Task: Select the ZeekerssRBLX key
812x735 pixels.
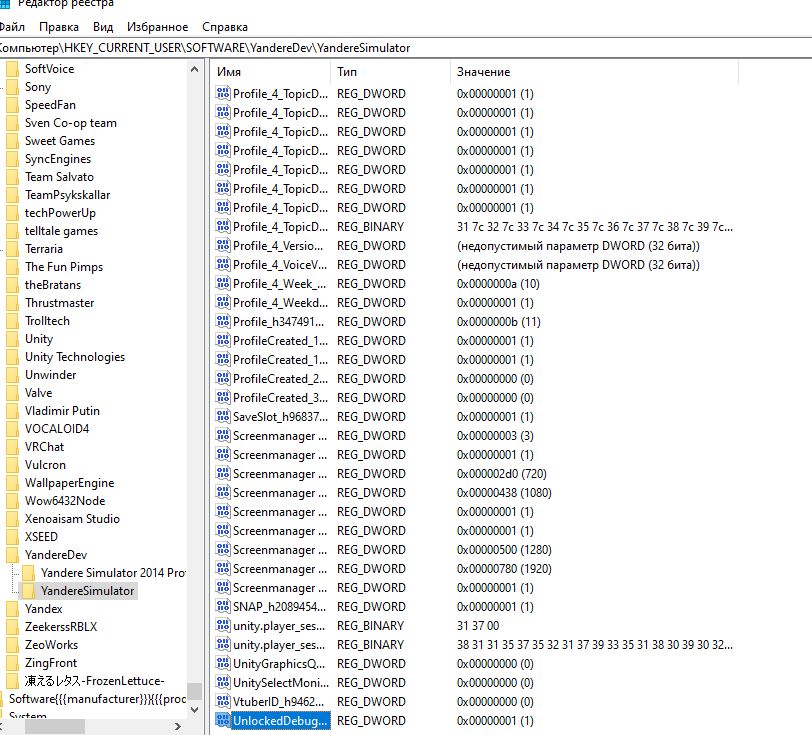Action: point(61,627)
